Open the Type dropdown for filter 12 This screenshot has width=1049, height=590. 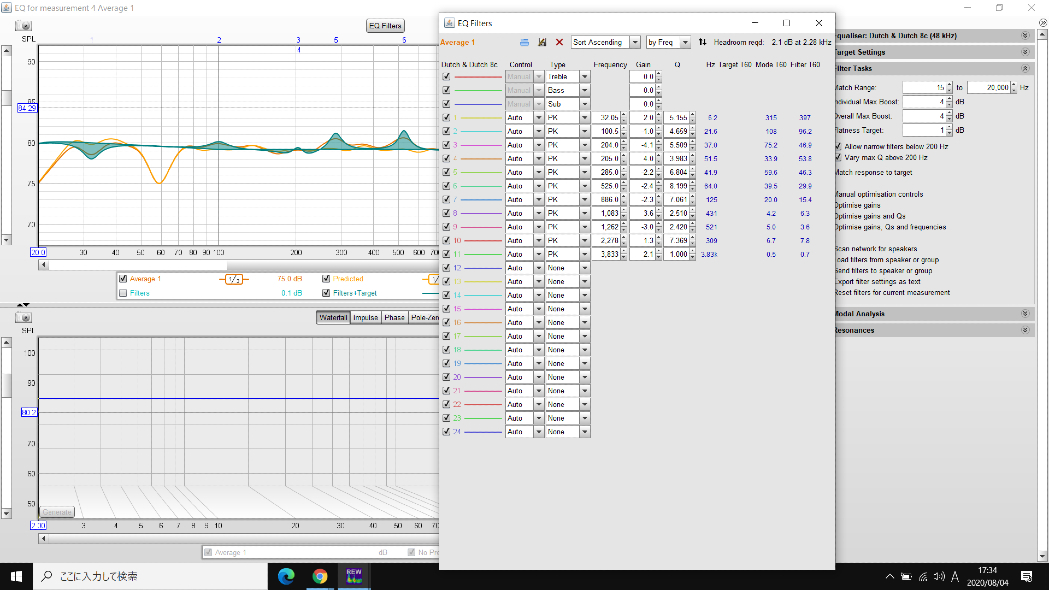(x=584, y=268)
